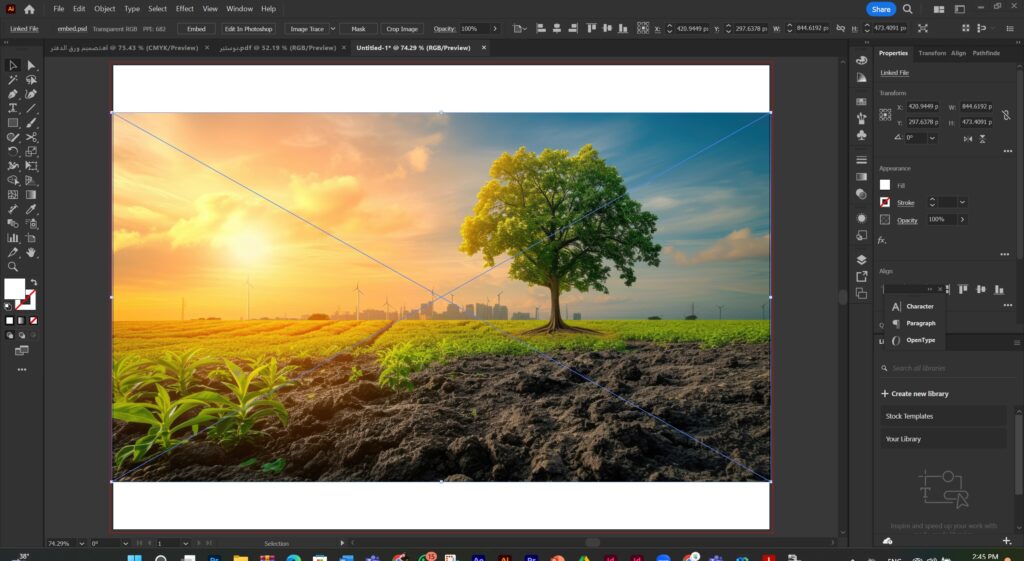Click the Change Screen Mode icon
Screen dimensions: 1024x561
point(22,351)
